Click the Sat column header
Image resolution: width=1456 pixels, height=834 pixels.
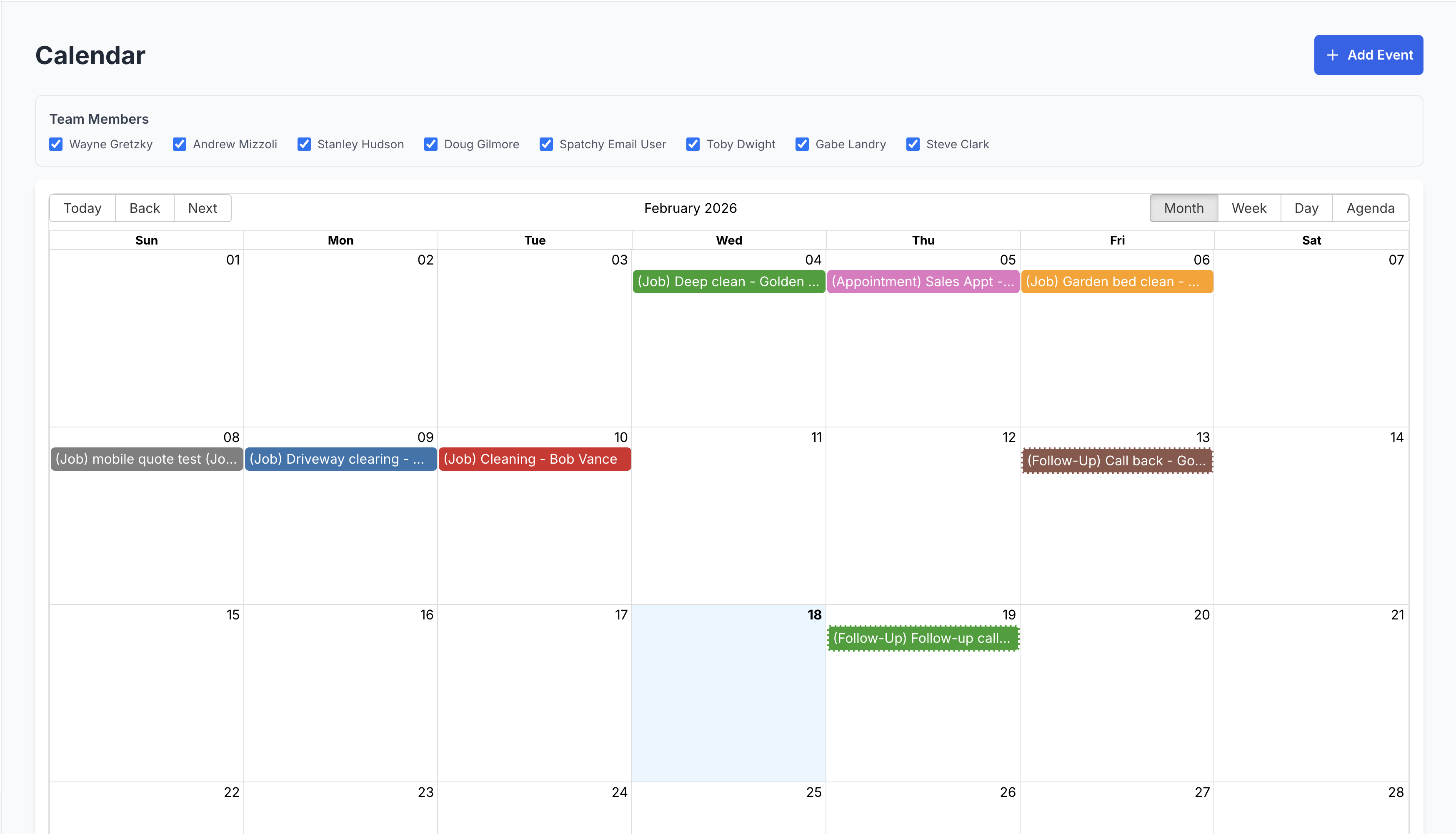(1311, 241)
